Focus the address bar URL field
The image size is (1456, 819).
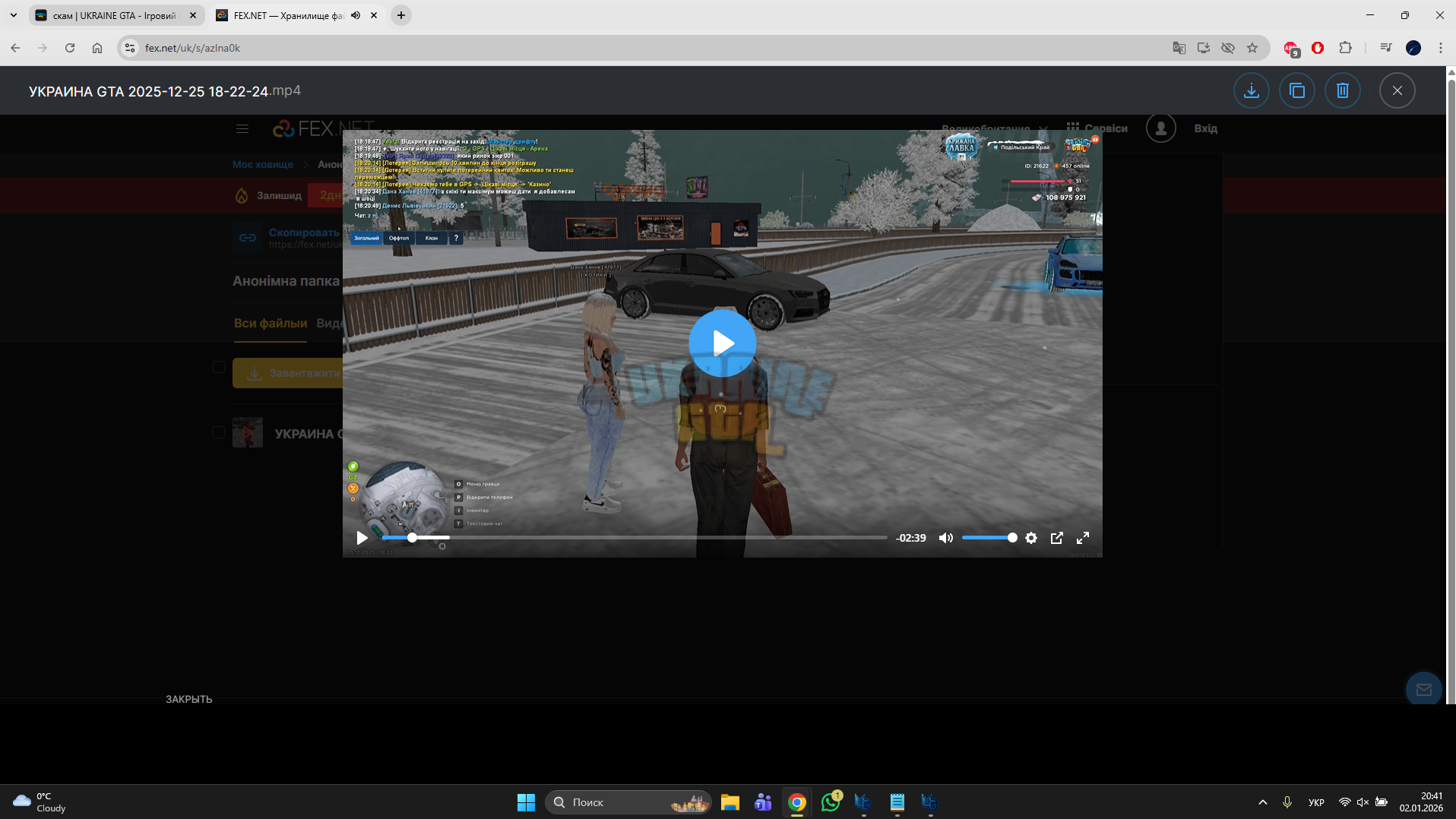654,48
